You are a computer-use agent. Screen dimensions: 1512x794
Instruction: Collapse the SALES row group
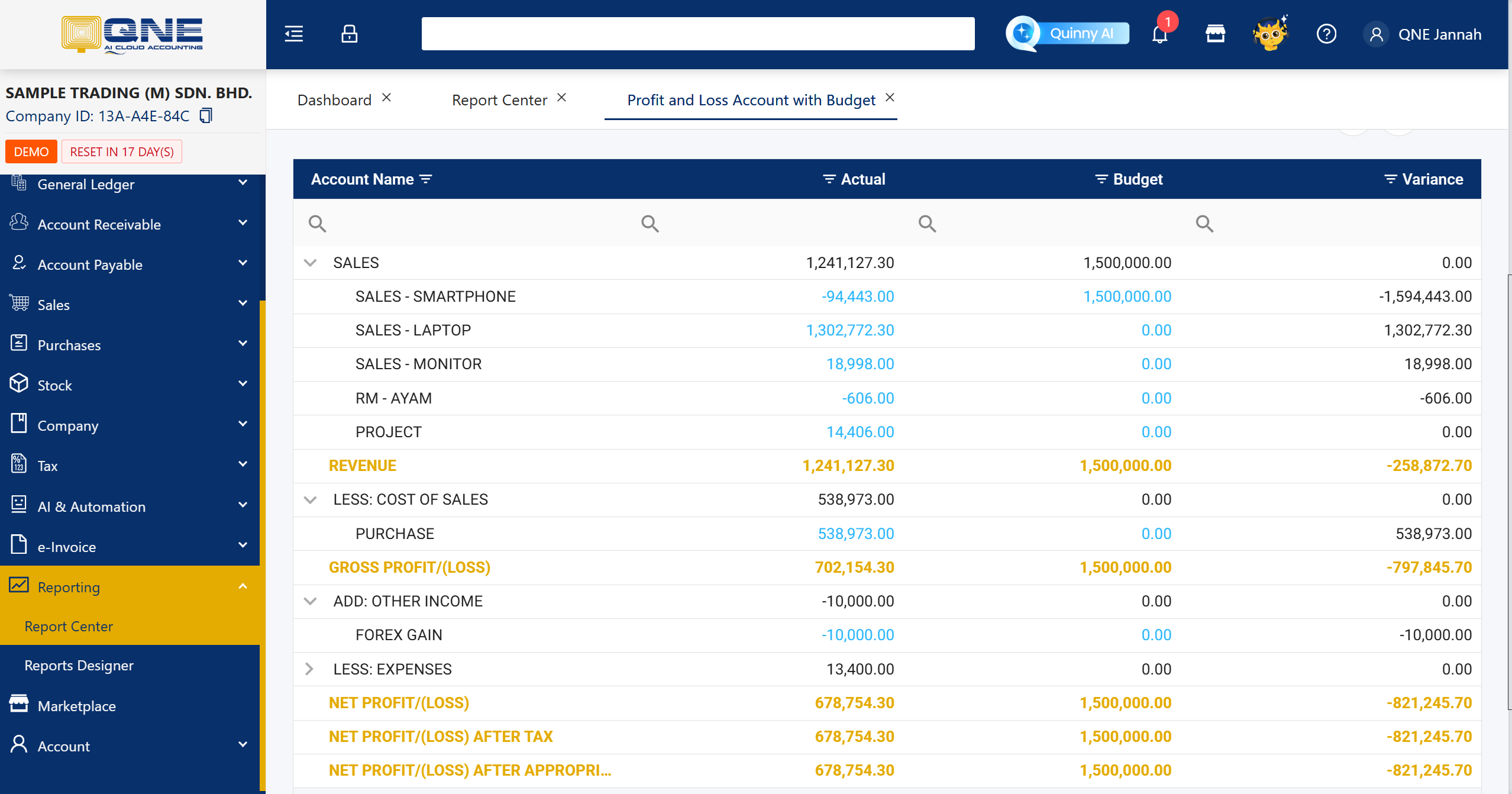(310, 263)
